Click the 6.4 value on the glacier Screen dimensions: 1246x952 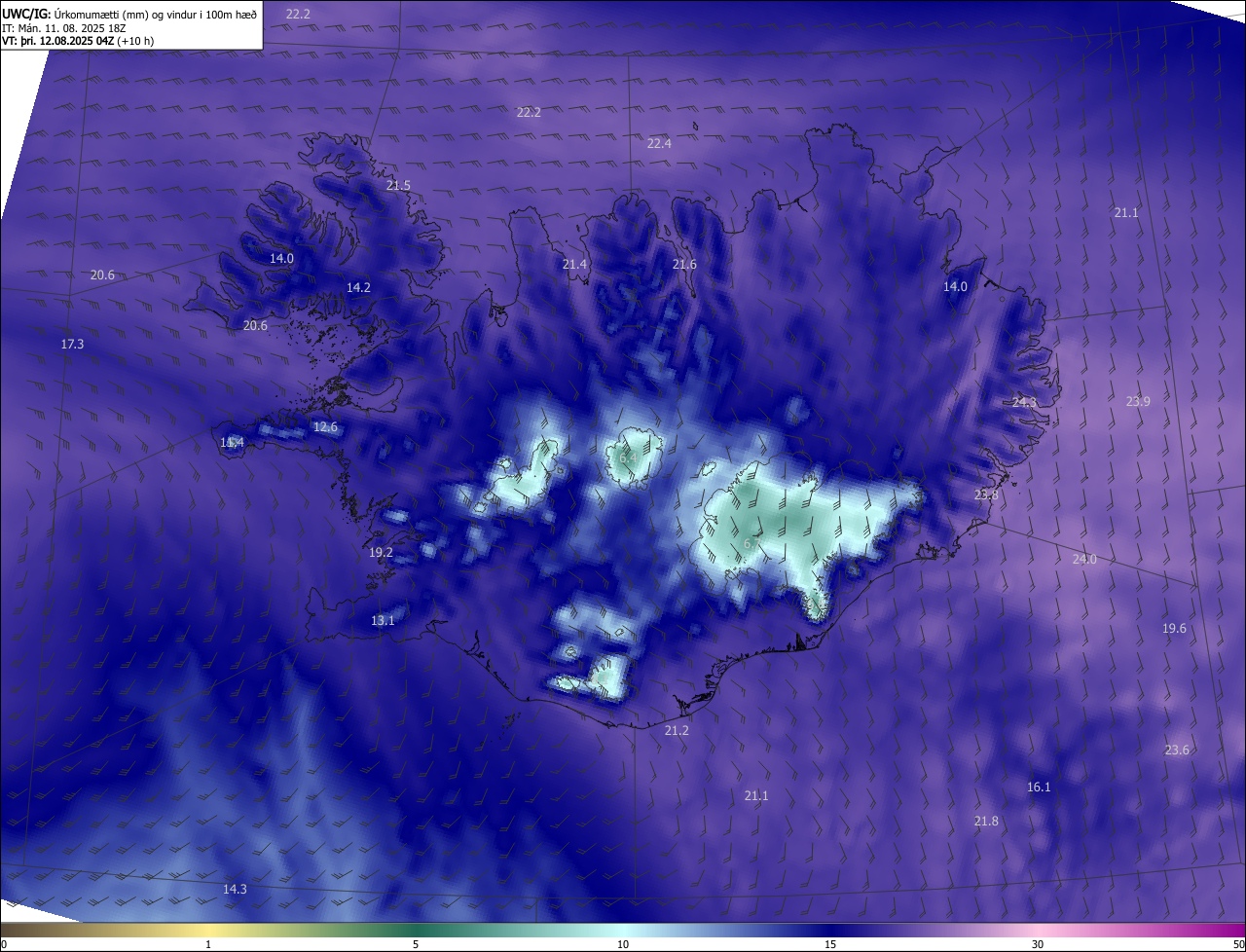coord(628,457)
